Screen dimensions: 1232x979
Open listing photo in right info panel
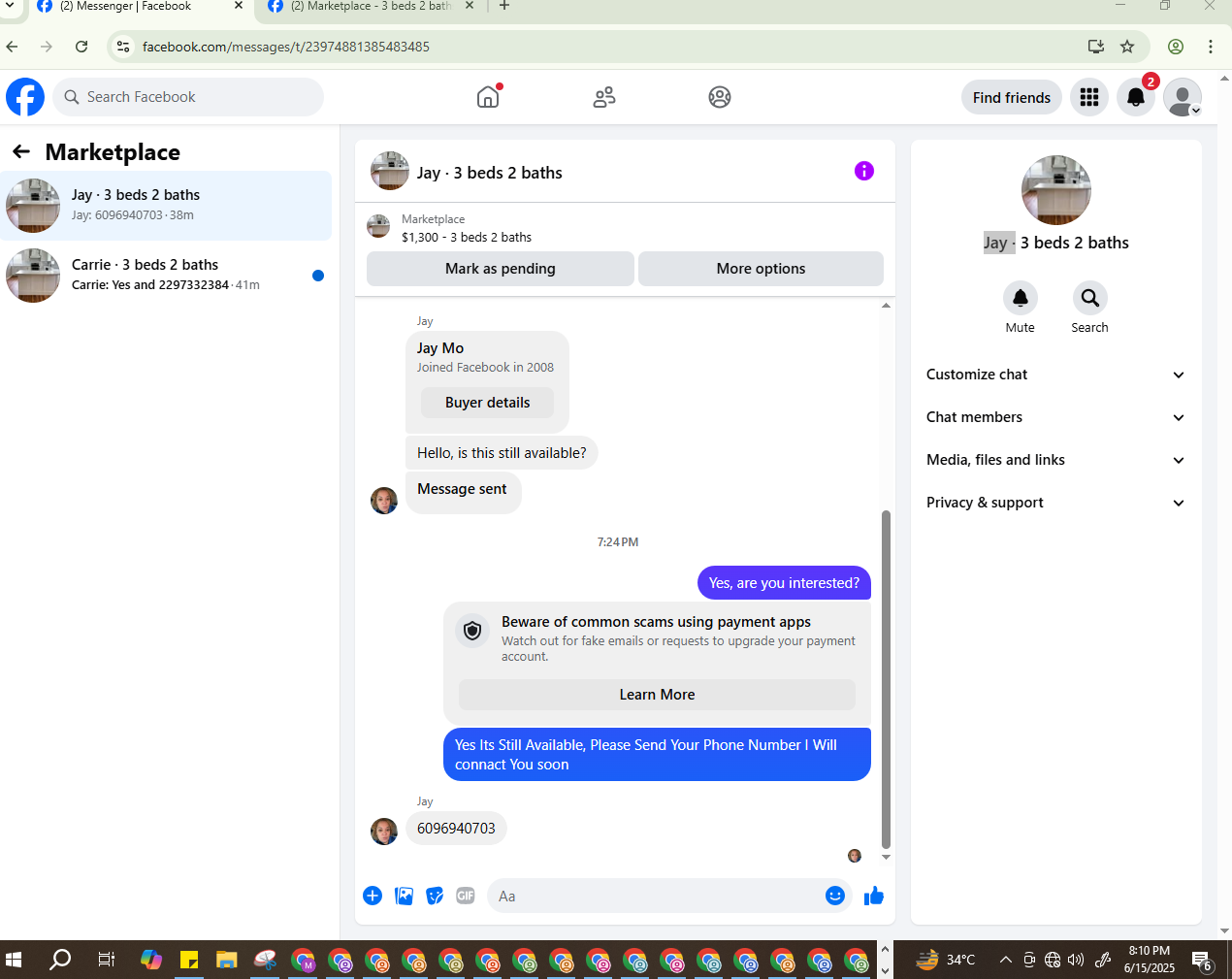point(1056,190)
